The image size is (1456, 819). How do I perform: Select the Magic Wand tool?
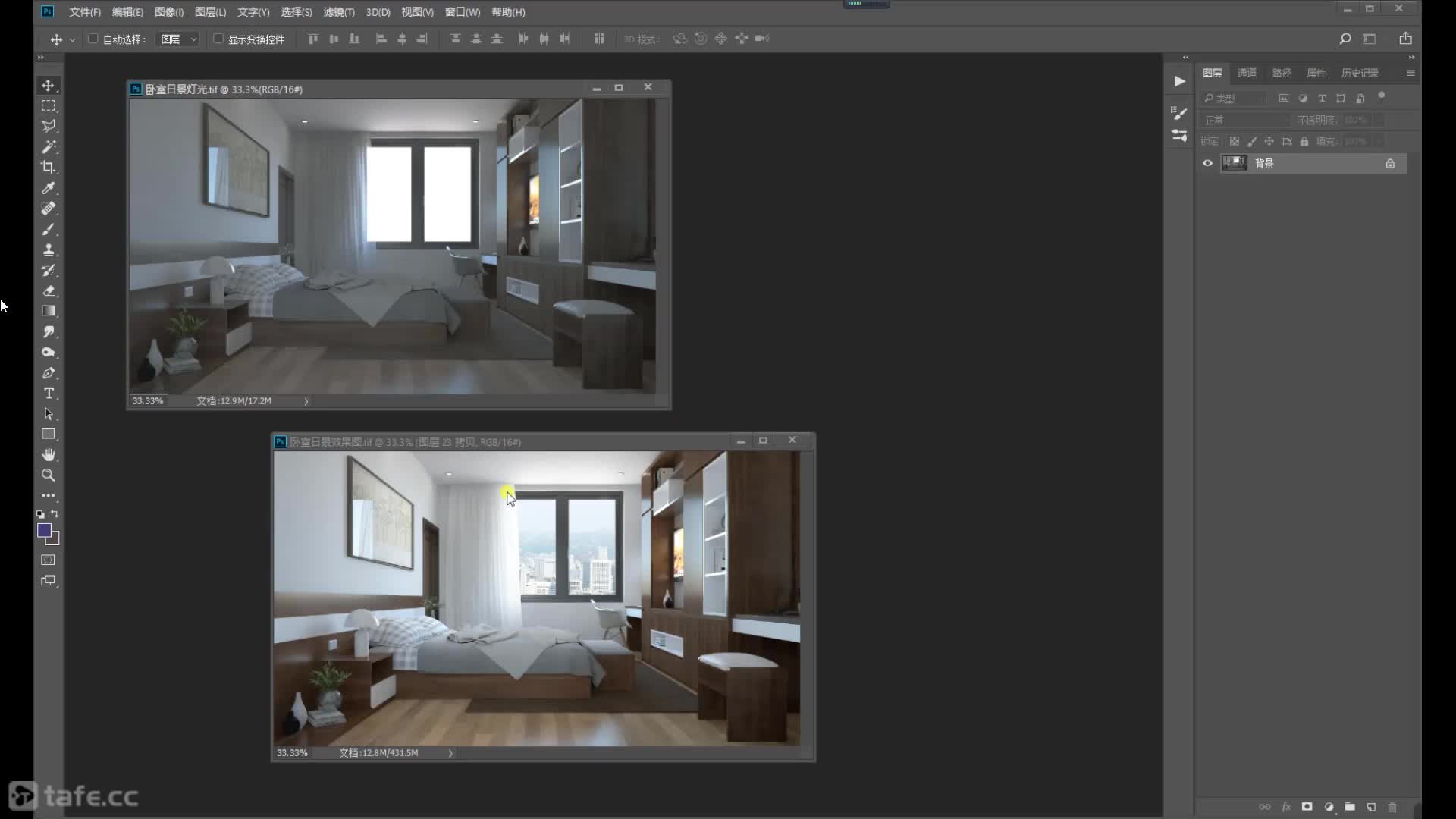pyautogui.click(x=49, y=147)
